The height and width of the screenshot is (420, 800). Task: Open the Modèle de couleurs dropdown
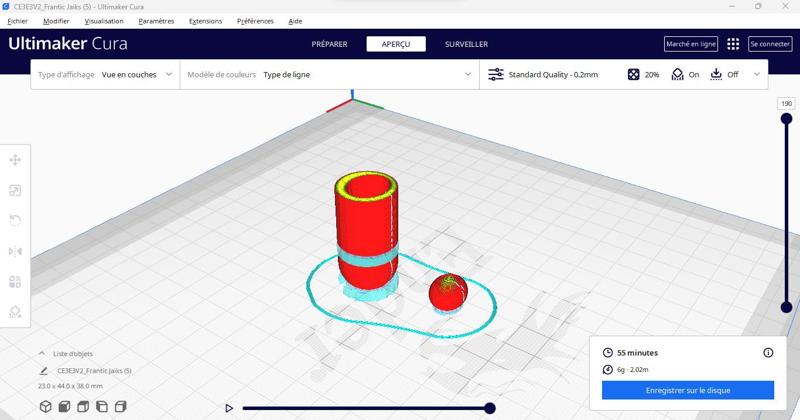click(x=329, y=75)
